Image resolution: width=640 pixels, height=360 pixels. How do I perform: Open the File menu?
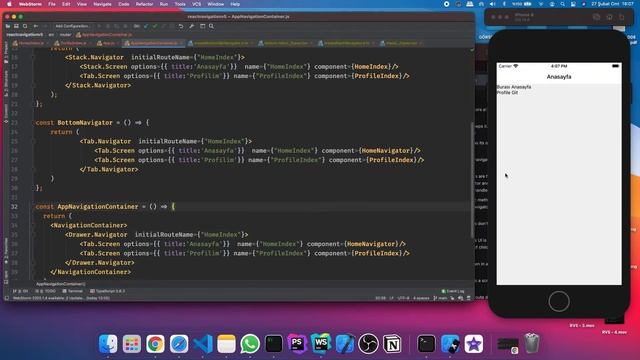click(x=52, y=4)
